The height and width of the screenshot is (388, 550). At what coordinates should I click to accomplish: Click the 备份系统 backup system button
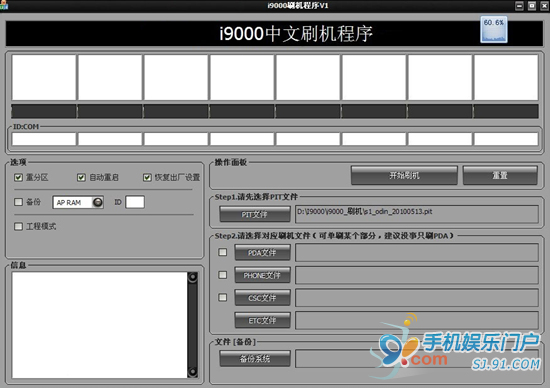(x=255, y=359)
